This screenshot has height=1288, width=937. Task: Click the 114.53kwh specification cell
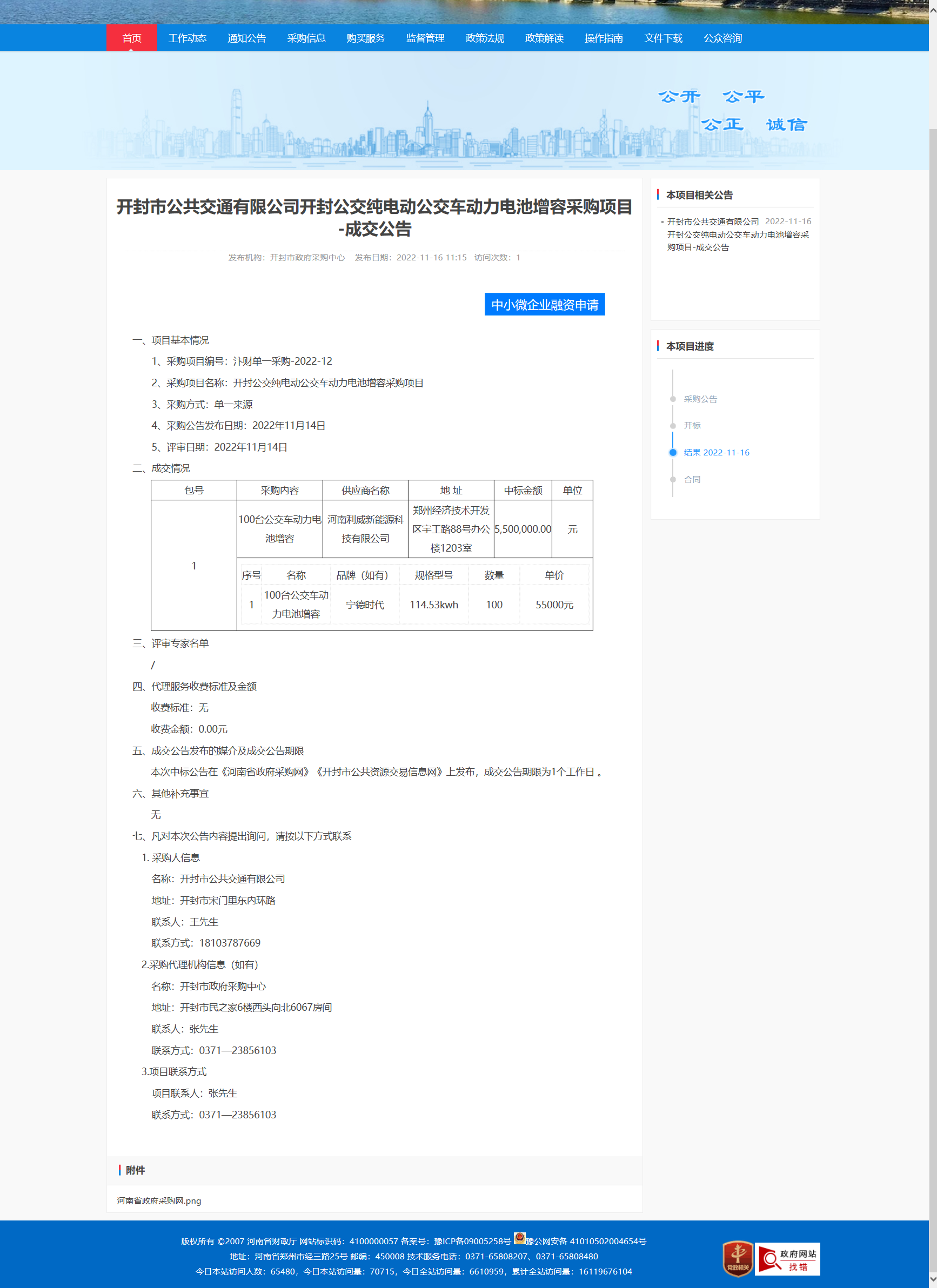click(434, 605)
